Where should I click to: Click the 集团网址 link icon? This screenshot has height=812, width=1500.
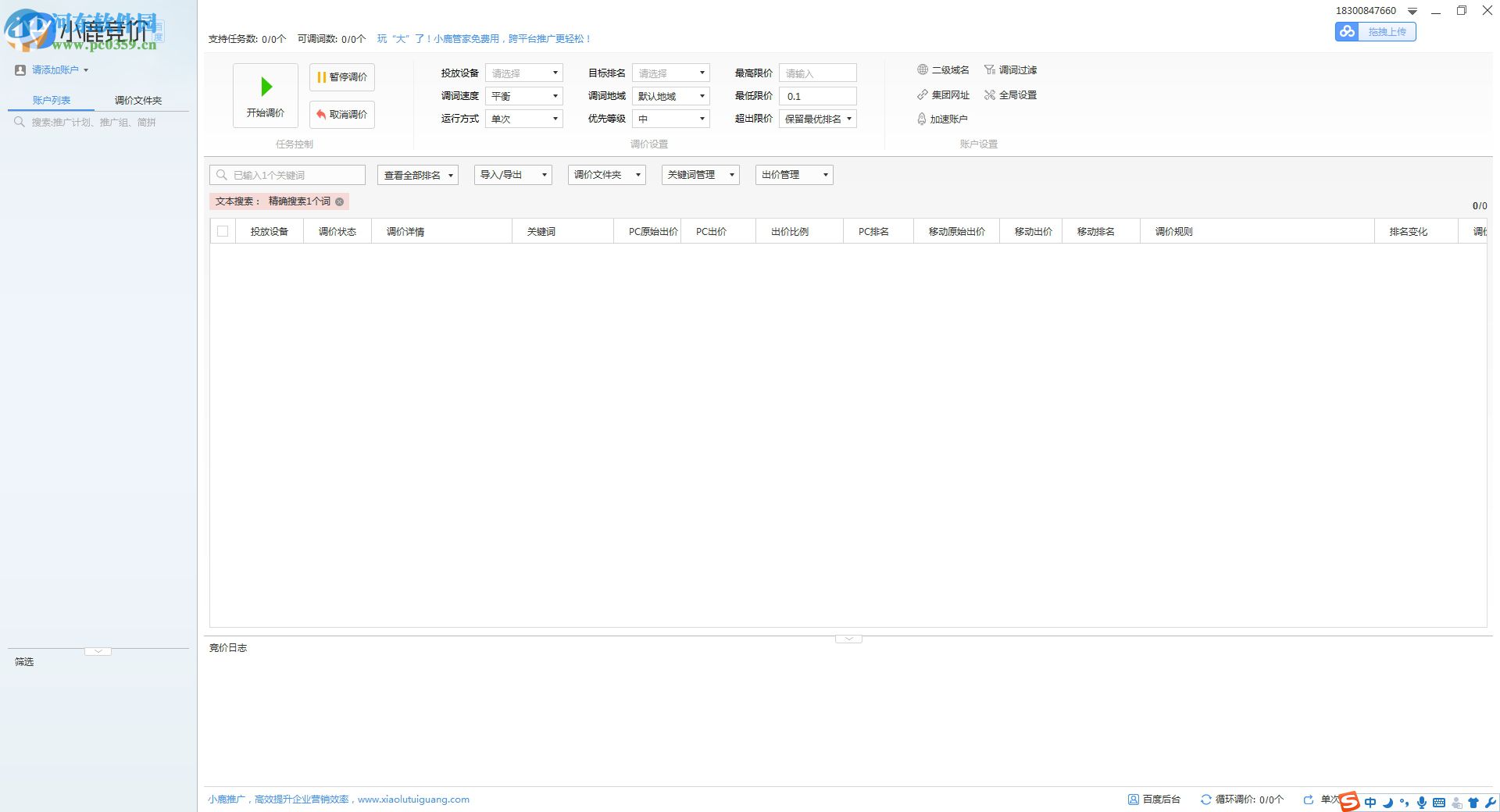[923, 94]
